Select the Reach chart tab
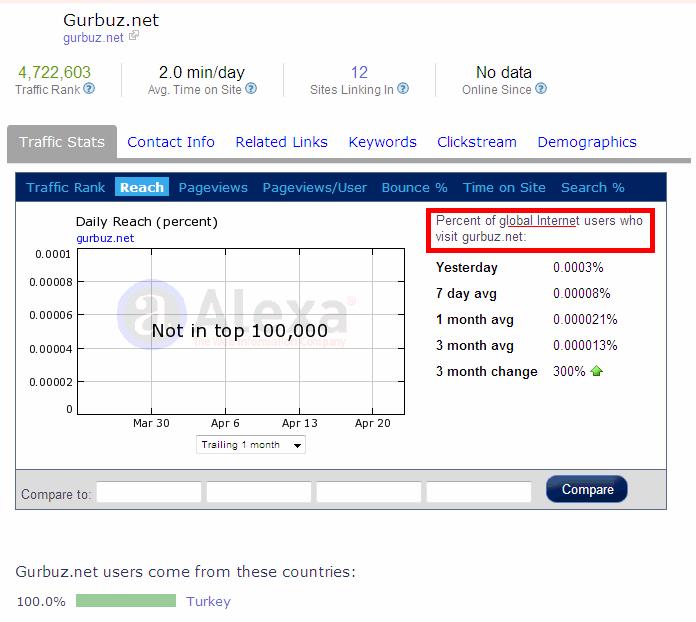This screenshot has height=622, width=696. pyautogui.click(x=142, y=187)
